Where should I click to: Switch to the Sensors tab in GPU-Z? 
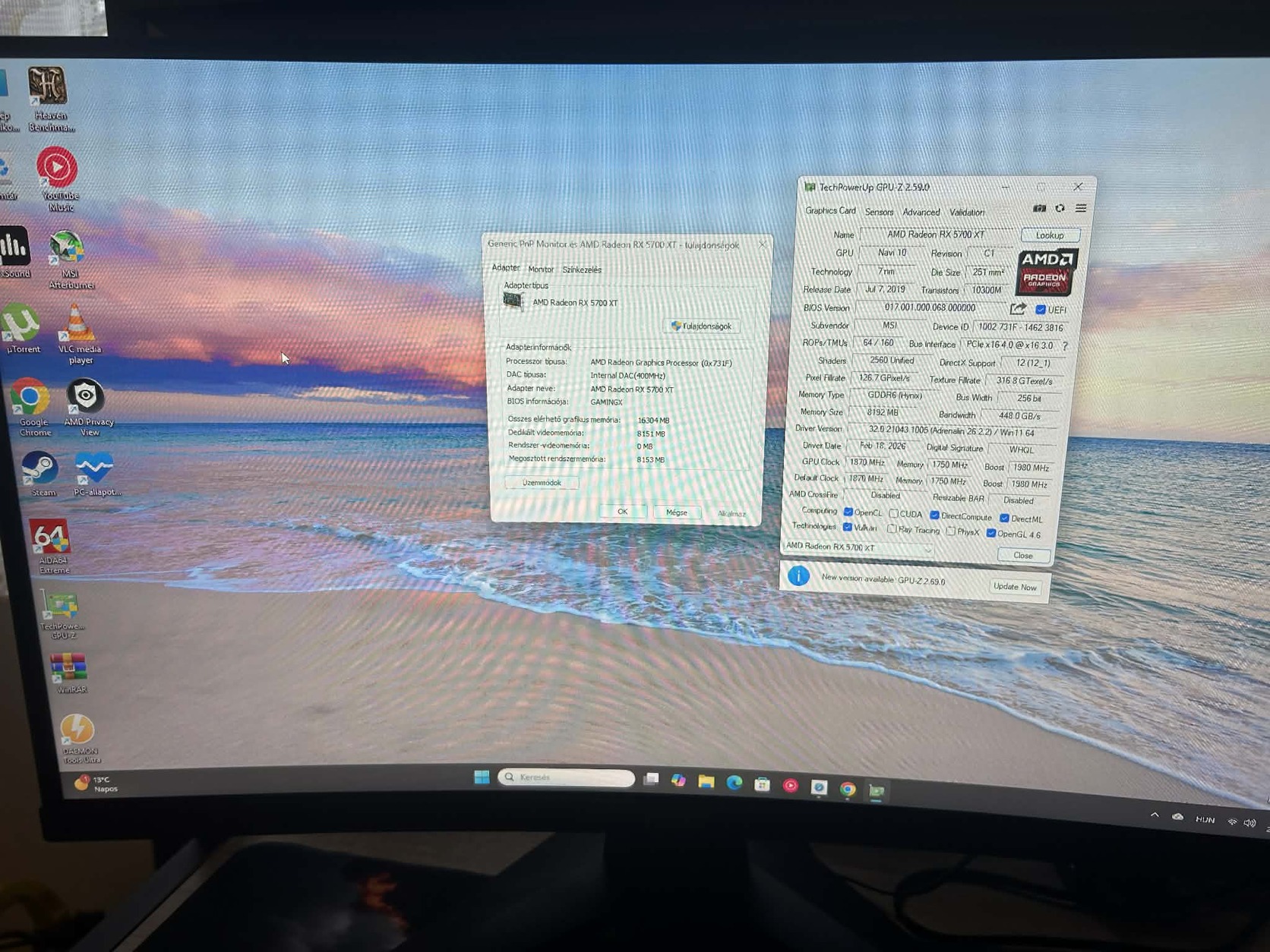coord(879,212)
